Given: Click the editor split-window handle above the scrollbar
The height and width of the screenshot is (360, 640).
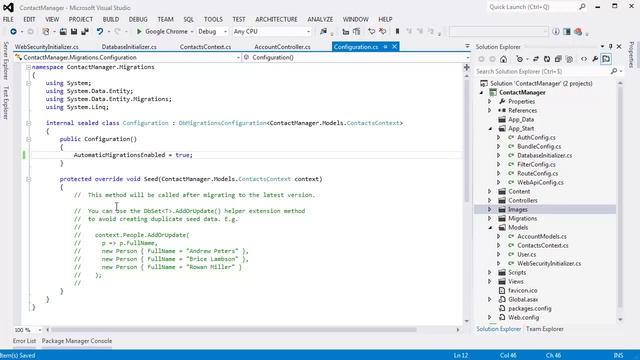Looking at the screenshot, I should pos(467,68).
